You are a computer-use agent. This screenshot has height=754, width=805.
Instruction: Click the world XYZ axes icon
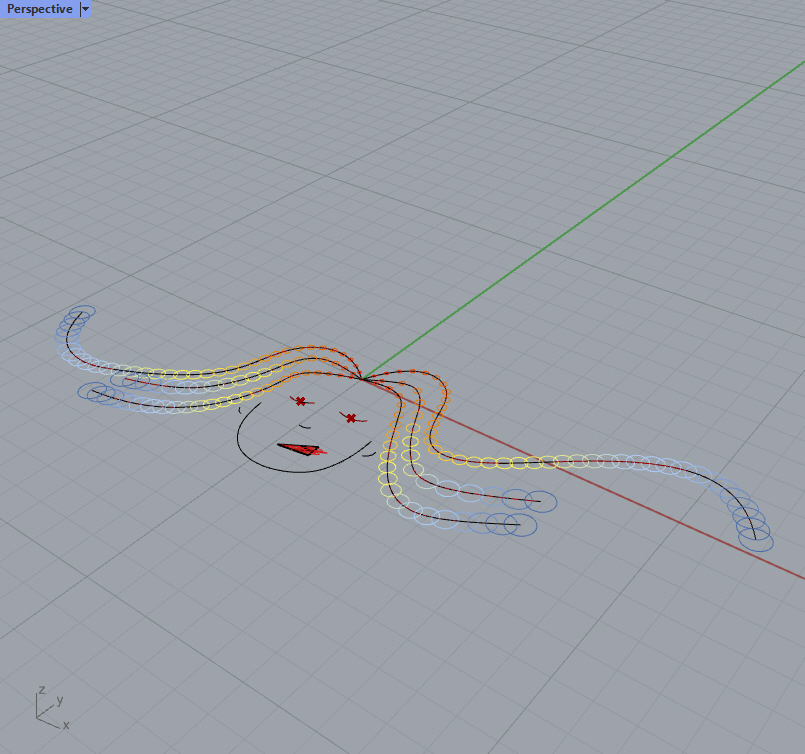pyautogui.click(x=46, y=707)
